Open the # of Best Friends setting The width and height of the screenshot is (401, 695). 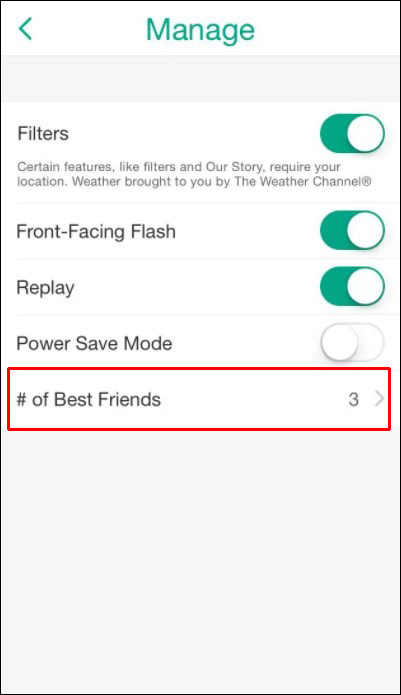pyautogui.click(x=199, y=399)
